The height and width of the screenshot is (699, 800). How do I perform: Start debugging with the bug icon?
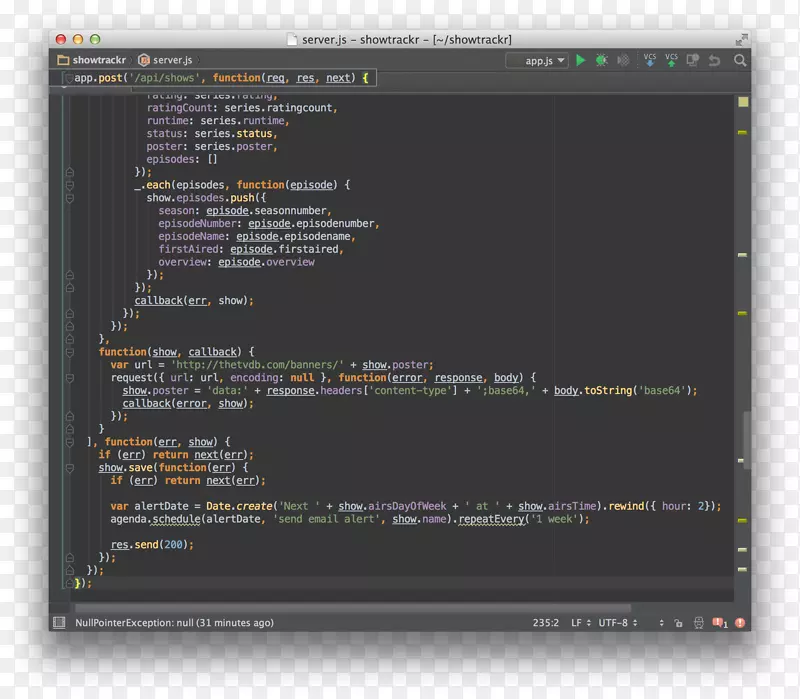pyautogui.click(x=601, y=60)
